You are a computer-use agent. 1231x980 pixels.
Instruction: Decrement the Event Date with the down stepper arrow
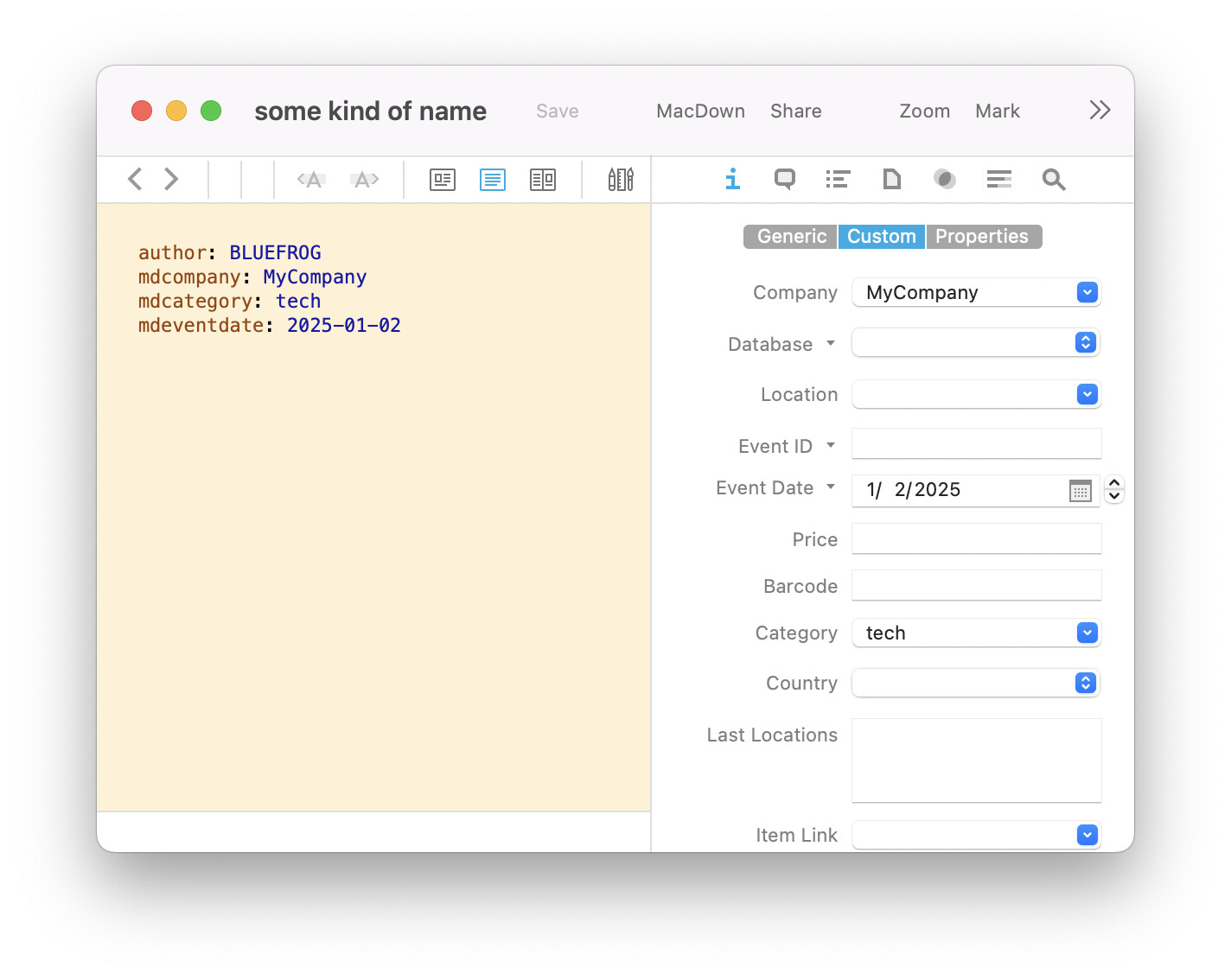[x=1114, y=496]
